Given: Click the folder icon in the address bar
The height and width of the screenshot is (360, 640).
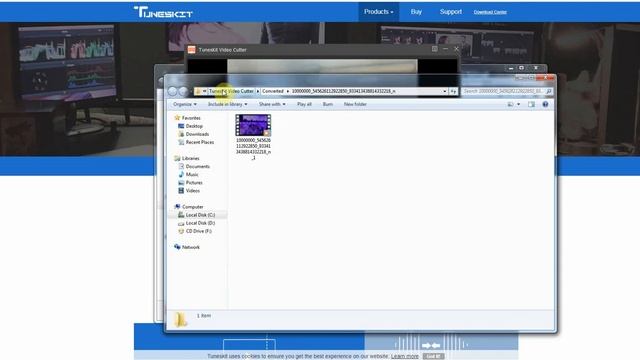Looking at the screenshot, I should [x=198, y=91].
